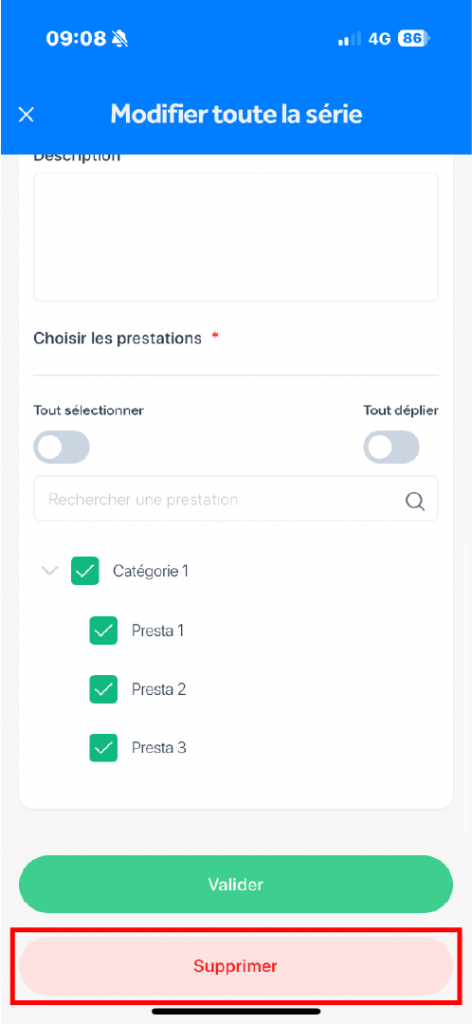Tap the battery indicator showing 86
Image resolution: width=472 pixels, height=1024 pixels.
(413, 39)
